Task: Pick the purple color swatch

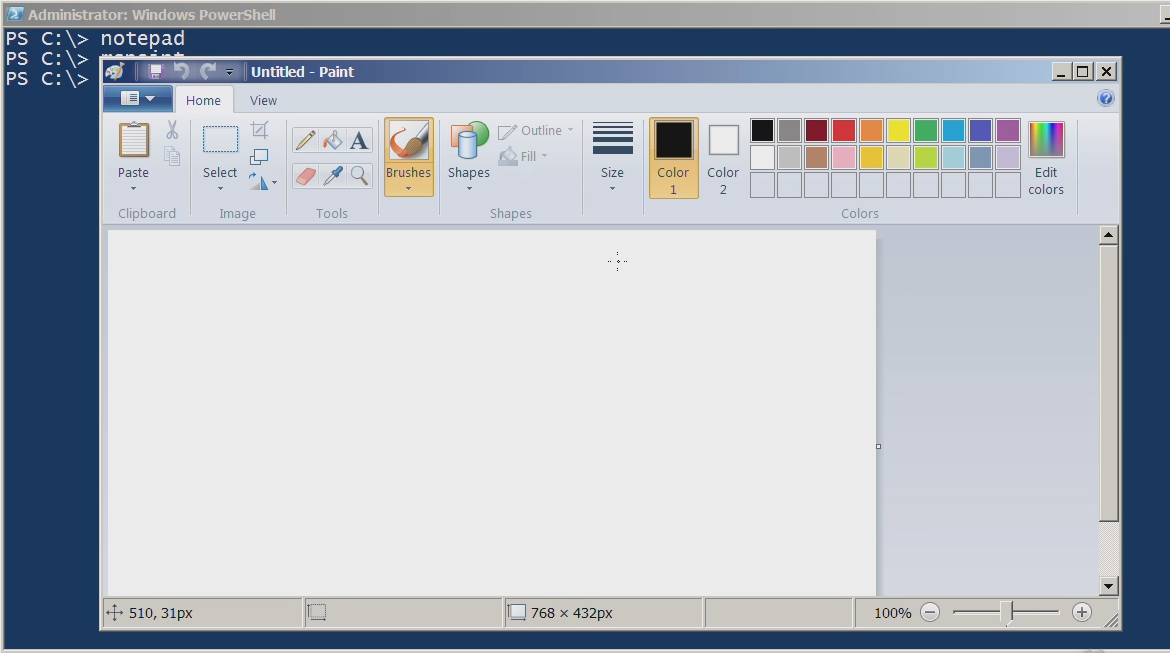Action: pyautogui.click(x=1008, y=131)
